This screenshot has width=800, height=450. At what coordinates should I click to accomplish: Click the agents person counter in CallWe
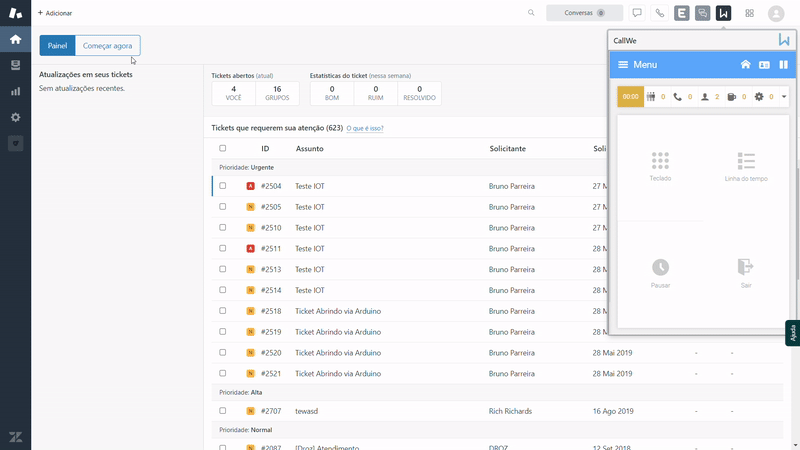point(710,96)
